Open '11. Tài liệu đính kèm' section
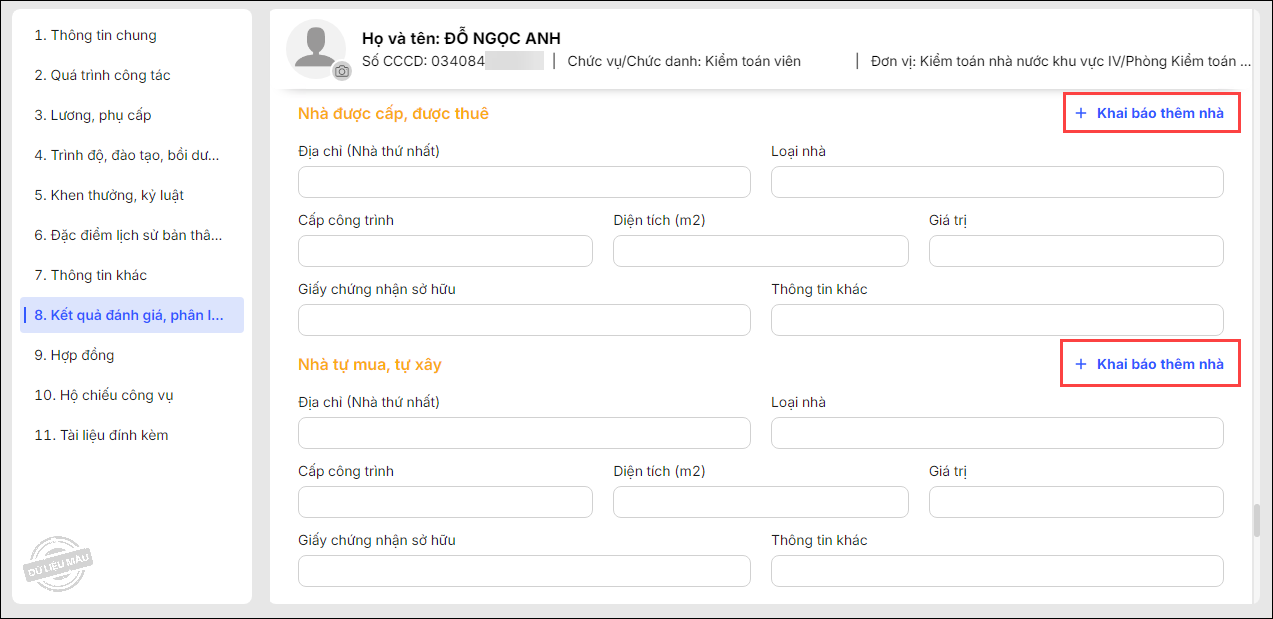This screenshot has height=619, width=1273. [x=102, y=435]
